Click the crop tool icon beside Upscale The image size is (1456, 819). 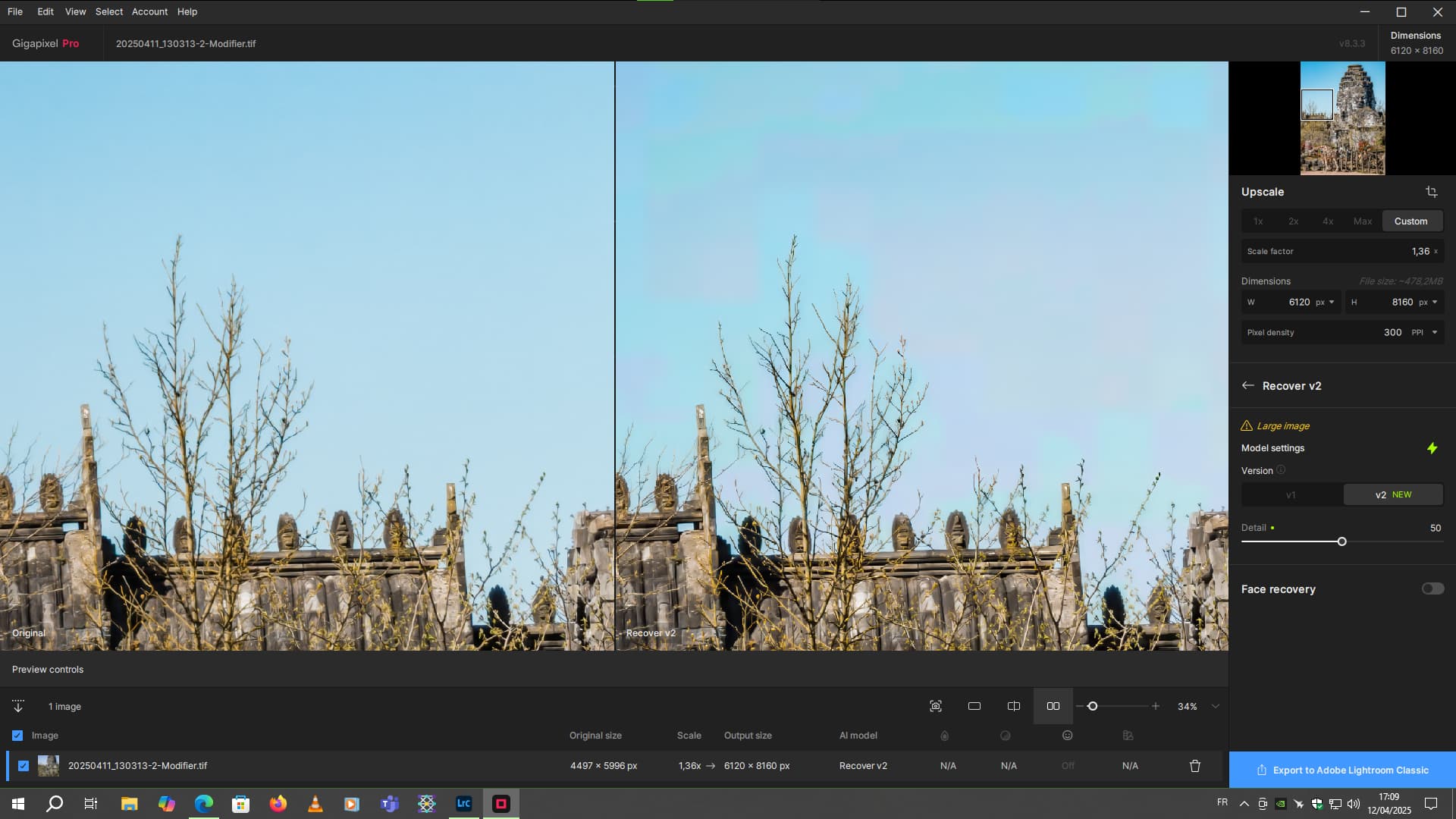coord(1431,192)
